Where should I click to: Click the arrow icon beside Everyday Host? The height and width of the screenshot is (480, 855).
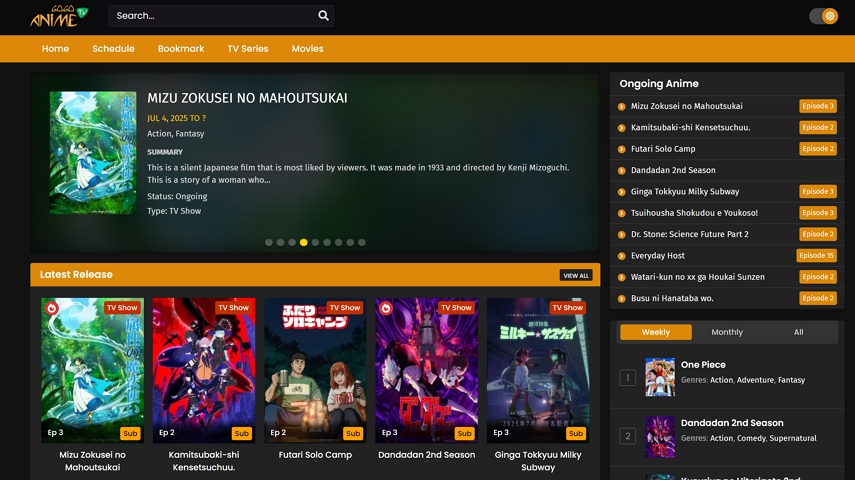point(622,256)
